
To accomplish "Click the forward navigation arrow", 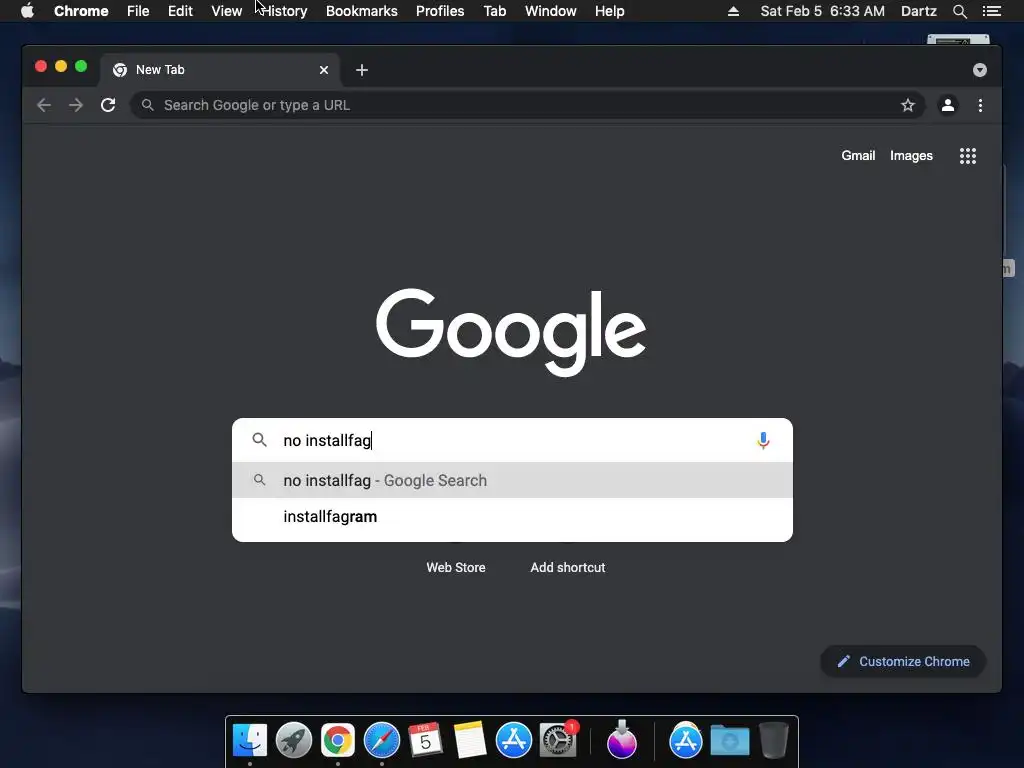I will [x=76, y=105].
